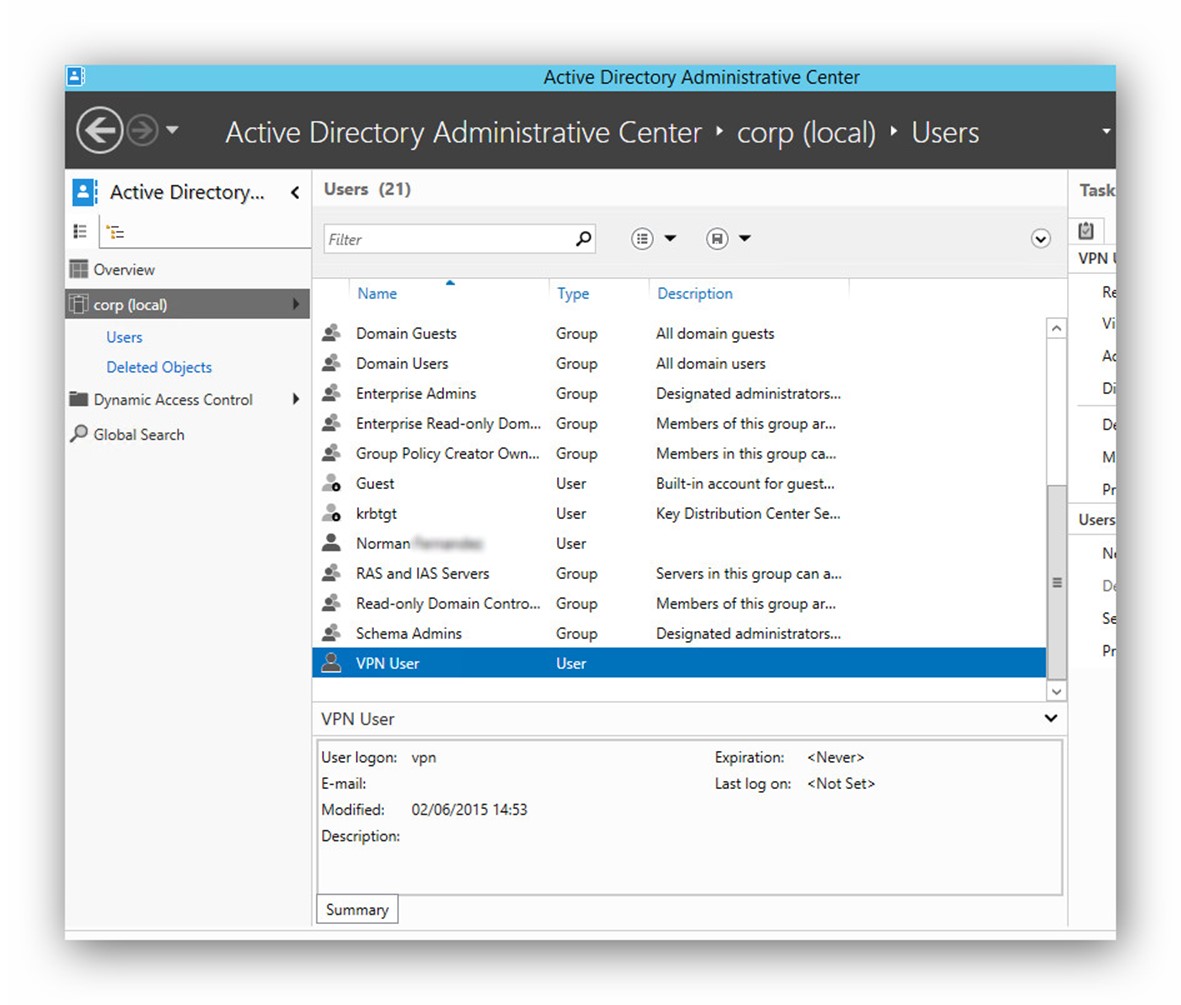Click the breadcrumb Users segment

click(945, 133)
